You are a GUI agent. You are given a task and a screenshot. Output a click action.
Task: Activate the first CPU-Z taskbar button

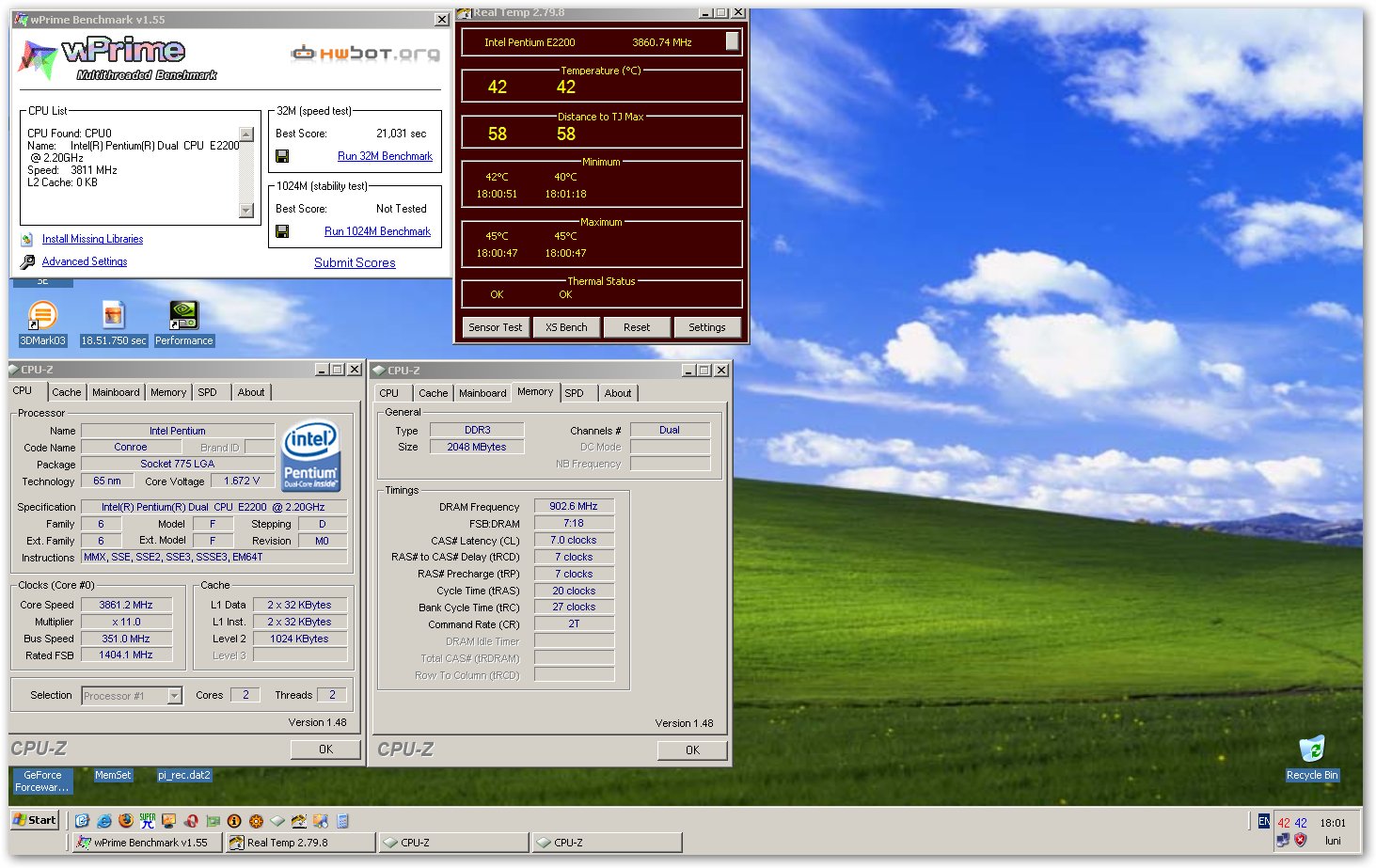[x=453, y=843]
